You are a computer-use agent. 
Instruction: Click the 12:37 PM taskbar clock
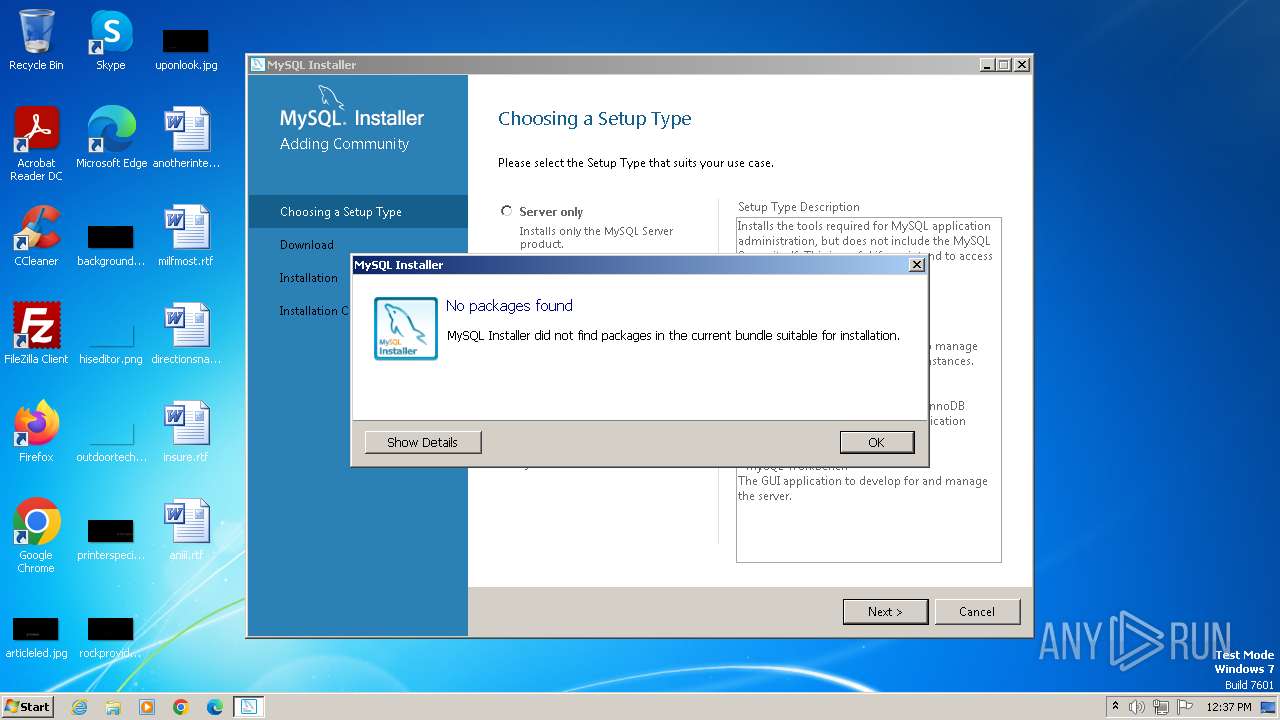1229,707
